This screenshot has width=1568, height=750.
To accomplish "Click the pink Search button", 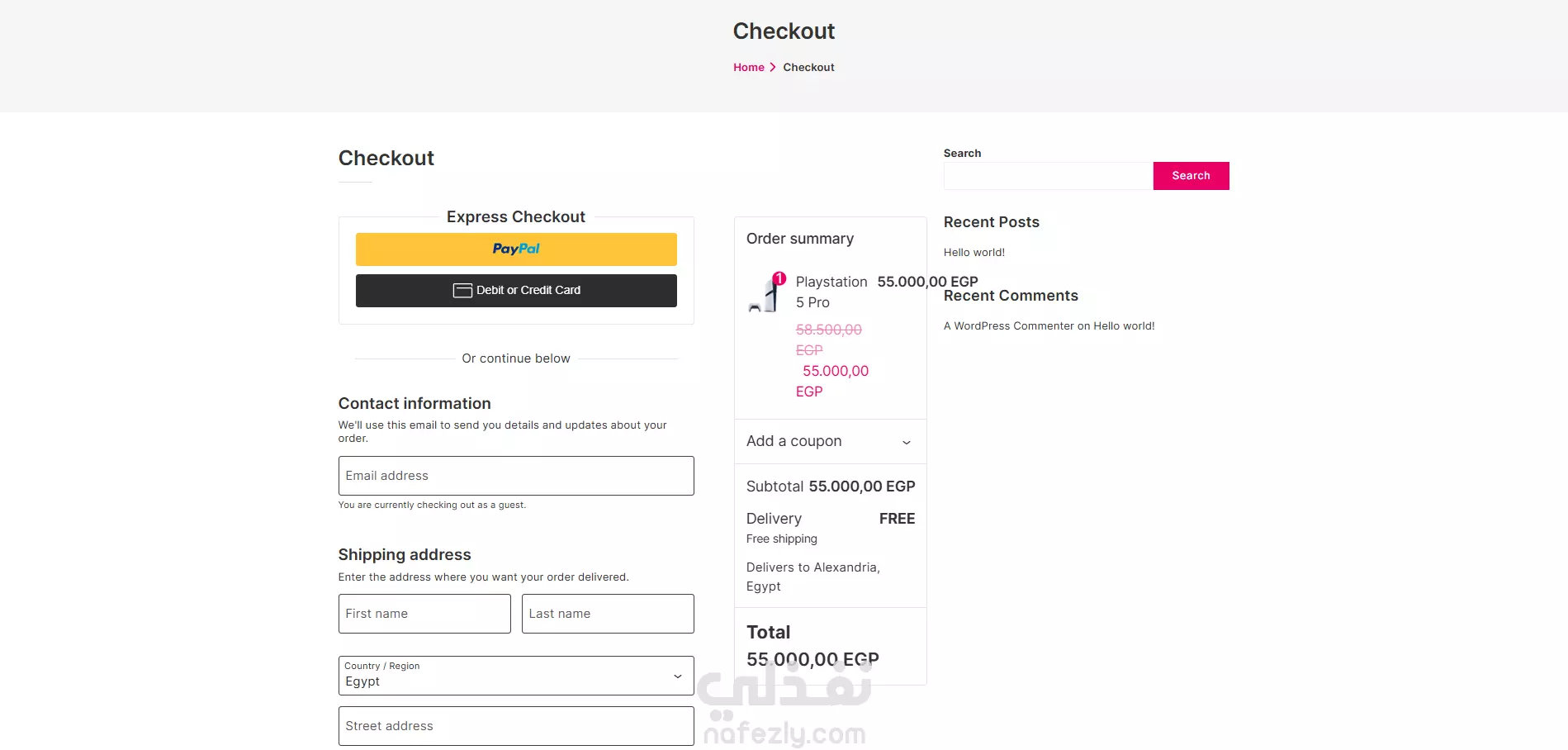I will pyautogui.click(x=1191, y=176).
